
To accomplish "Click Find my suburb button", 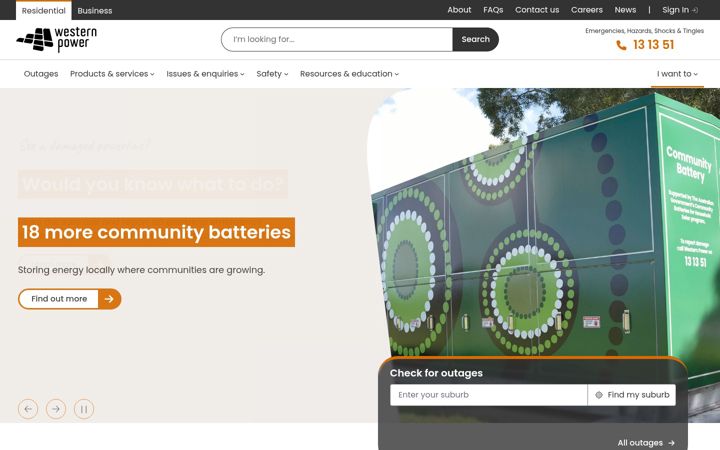I will coord(632,395).
